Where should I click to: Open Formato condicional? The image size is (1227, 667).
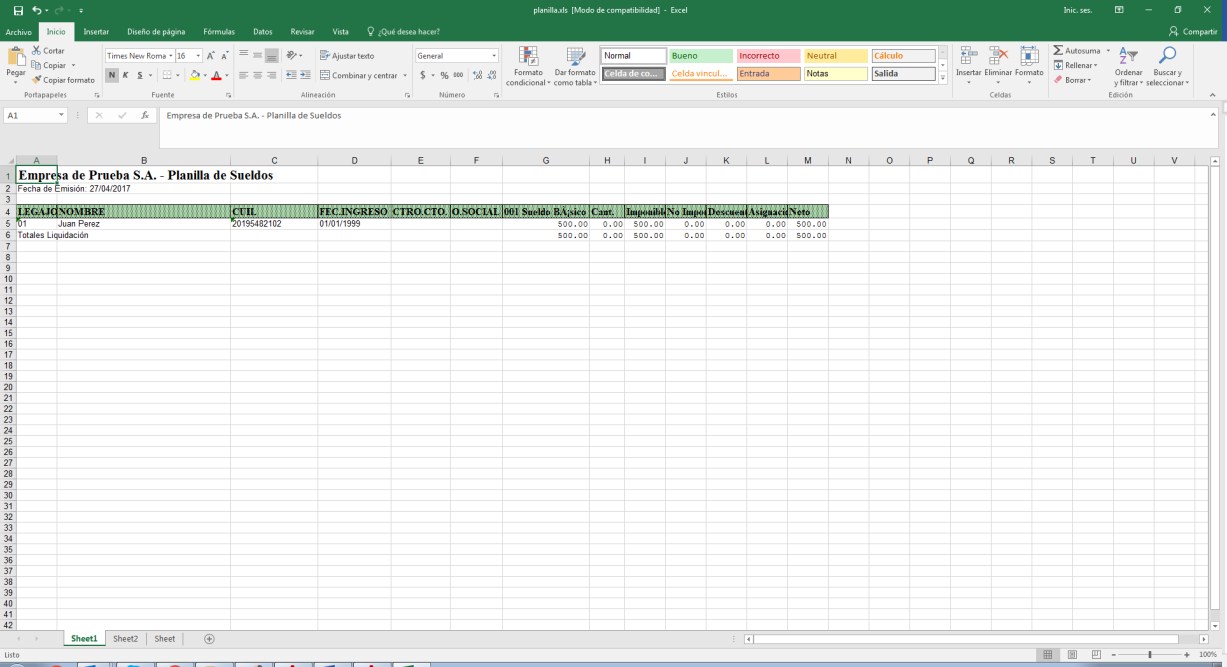pos(527,58)
